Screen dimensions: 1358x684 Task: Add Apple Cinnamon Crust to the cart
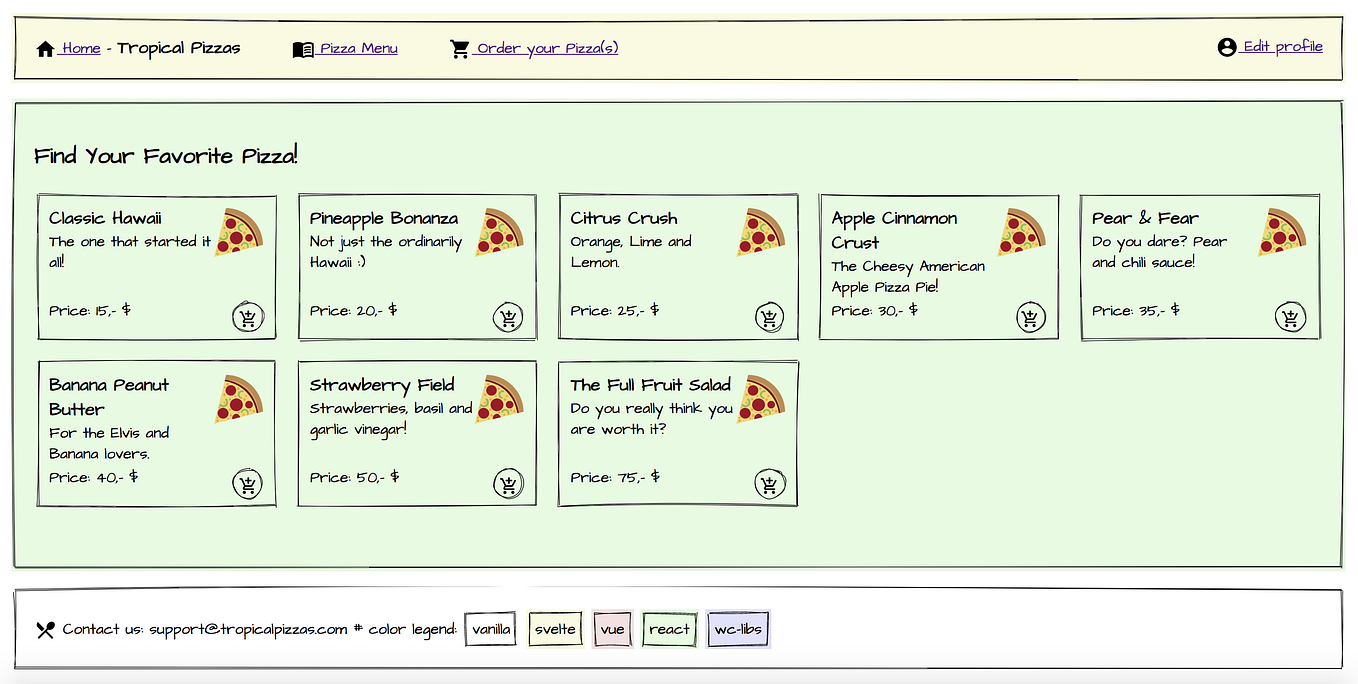(x=1029, y=317)
